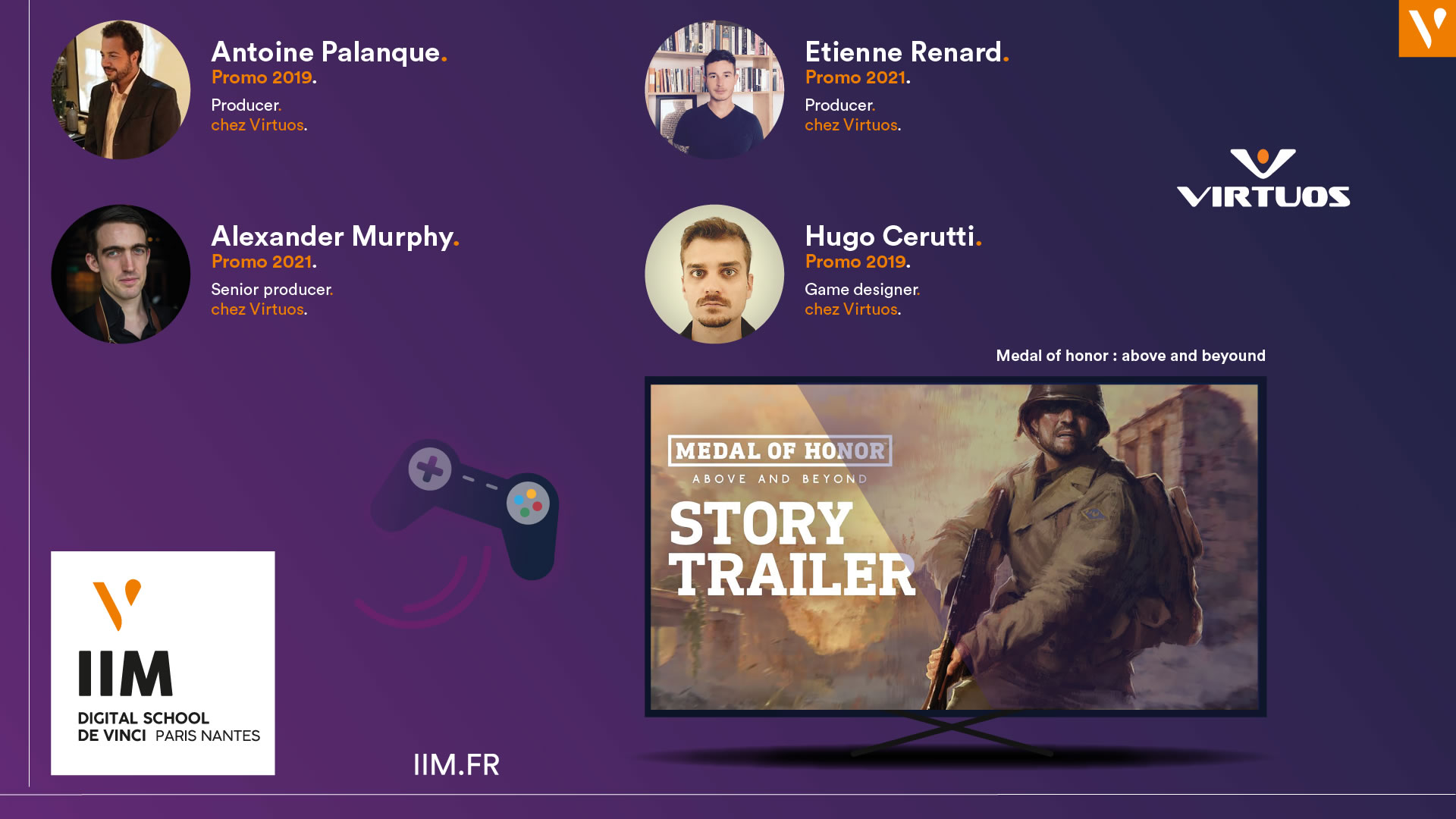1456x819 pixels.
Task: Click the Virtuos company logo
Action: pyautogui.click(x=1263, y=179)
